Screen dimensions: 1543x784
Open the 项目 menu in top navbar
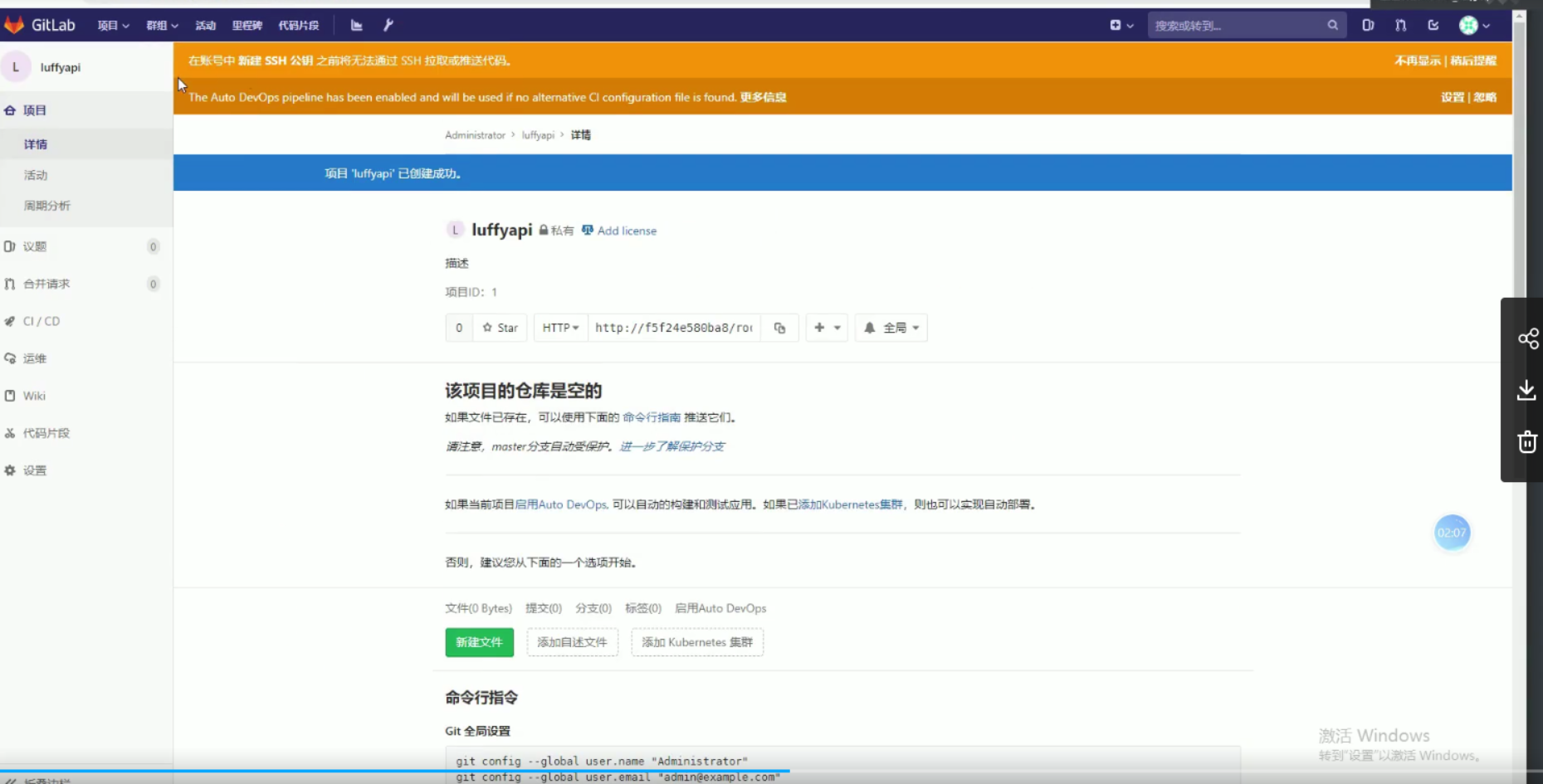[x=113, y=25]
